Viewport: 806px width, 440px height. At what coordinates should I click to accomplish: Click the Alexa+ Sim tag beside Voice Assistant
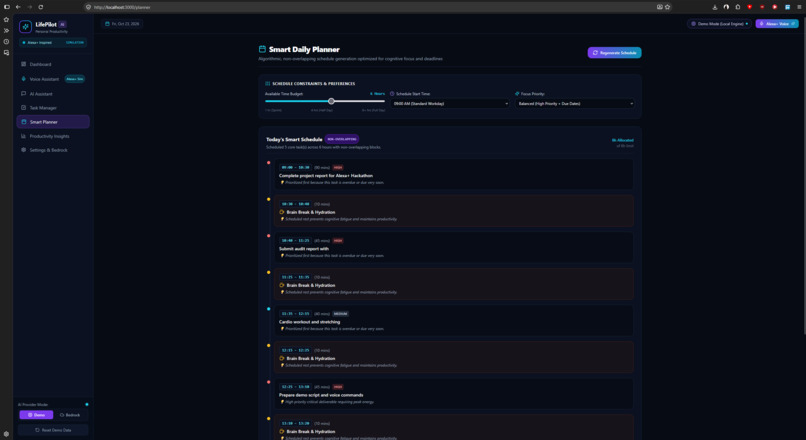[75, 79]
